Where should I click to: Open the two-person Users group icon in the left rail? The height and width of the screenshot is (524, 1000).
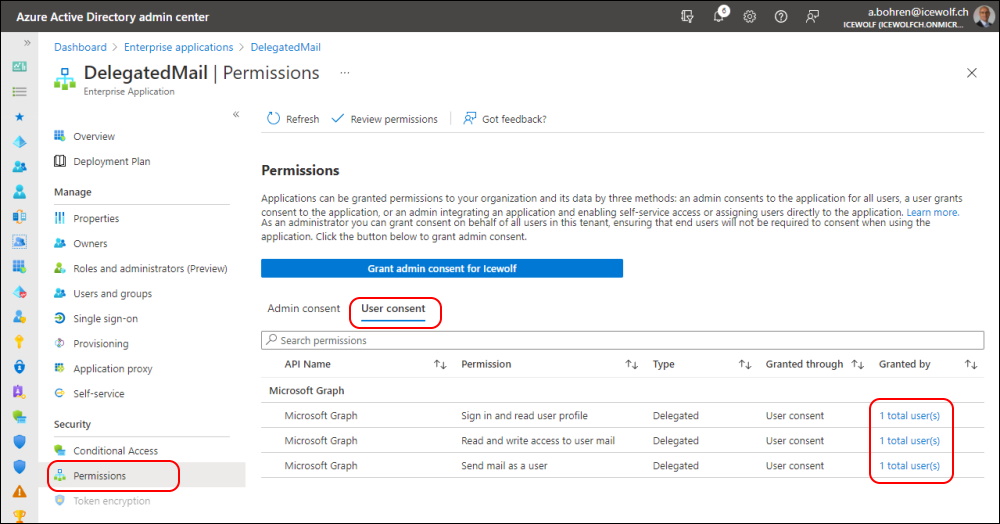pyautogui.click(x=20, y=166)
